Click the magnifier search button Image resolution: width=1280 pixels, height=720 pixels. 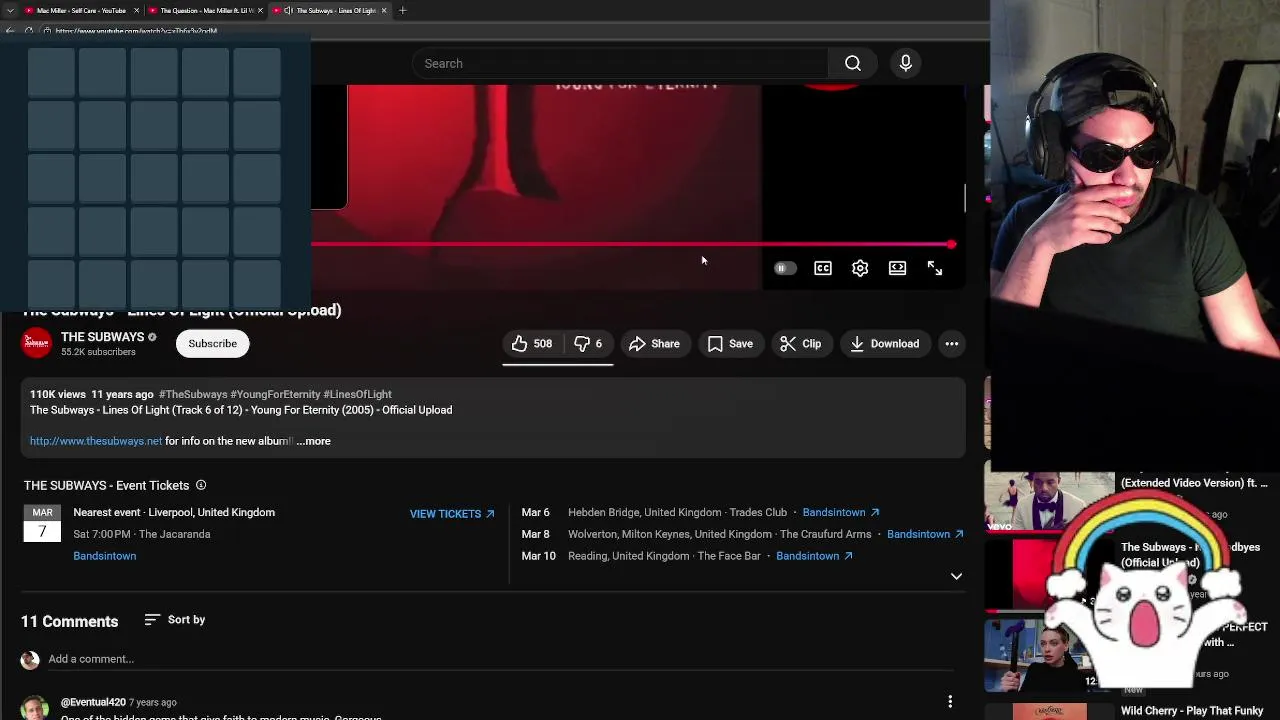pos(853,63)
